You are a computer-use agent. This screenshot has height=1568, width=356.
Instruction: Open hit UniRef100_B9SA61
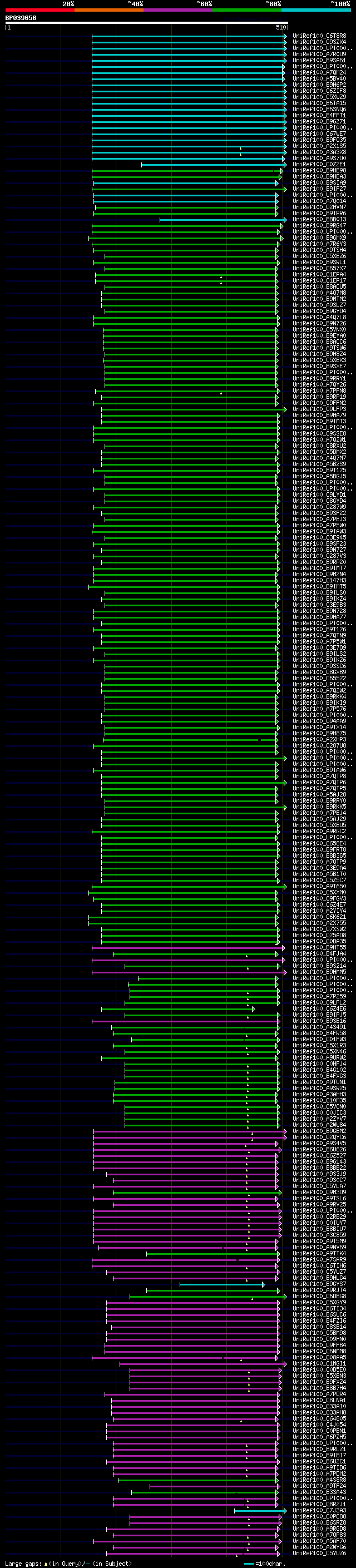tap(319, 60)
